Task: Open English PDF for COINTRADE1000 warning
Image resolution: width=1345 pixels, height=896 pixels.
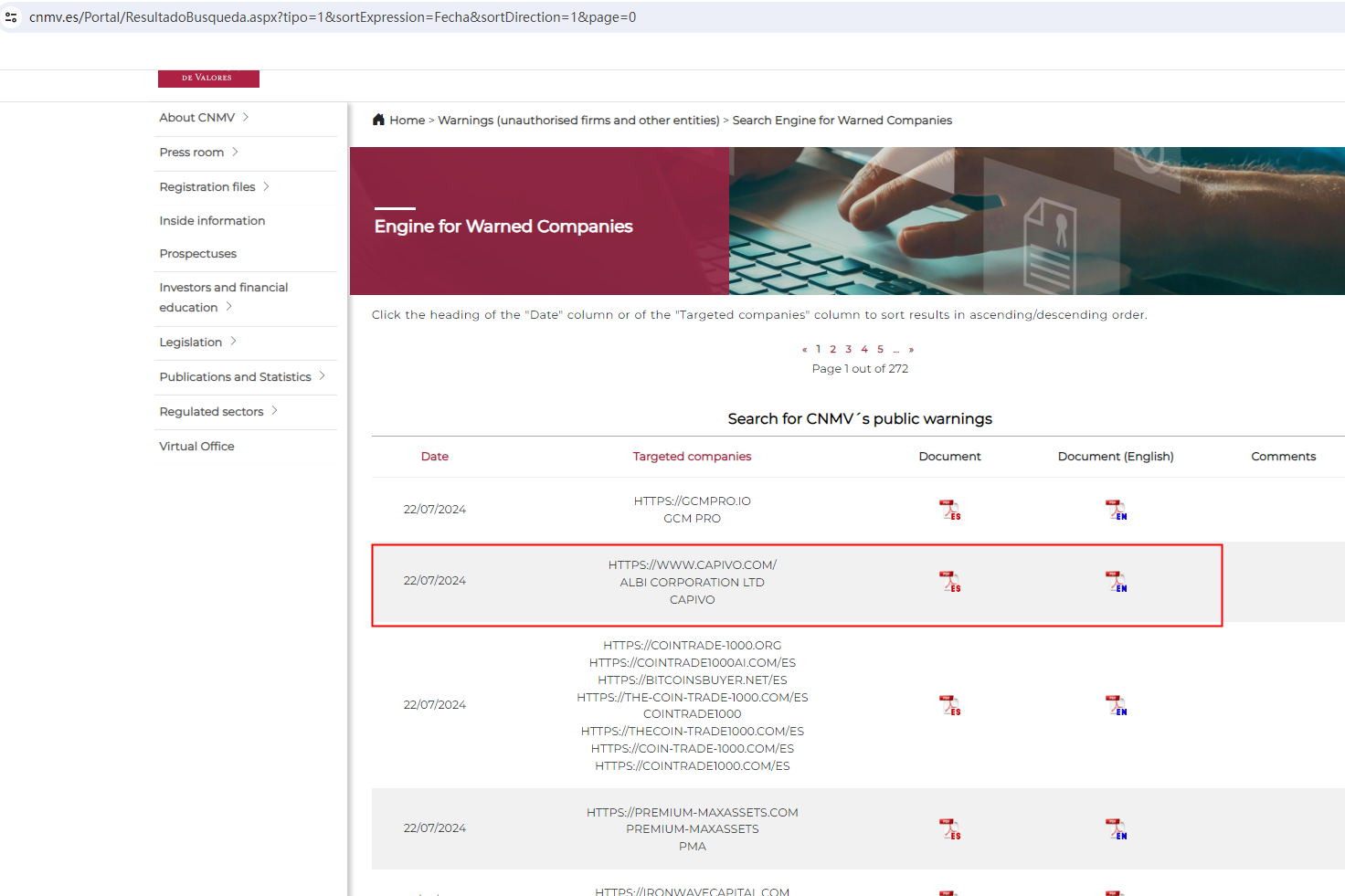Action: 1116,705
